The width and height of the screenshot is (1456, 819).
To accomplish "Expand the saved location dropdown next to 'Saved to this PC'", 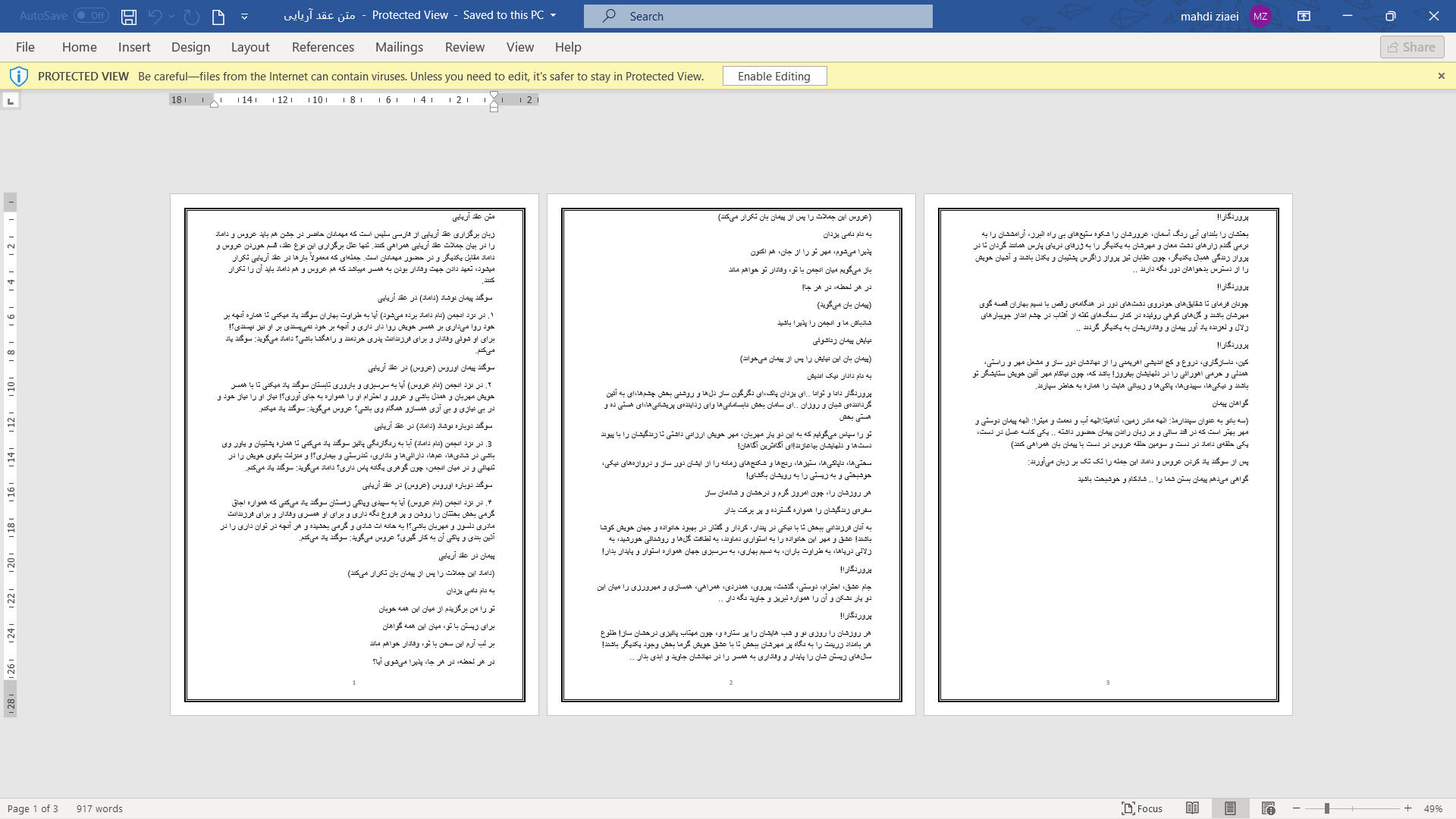I will tap(553, 15).
